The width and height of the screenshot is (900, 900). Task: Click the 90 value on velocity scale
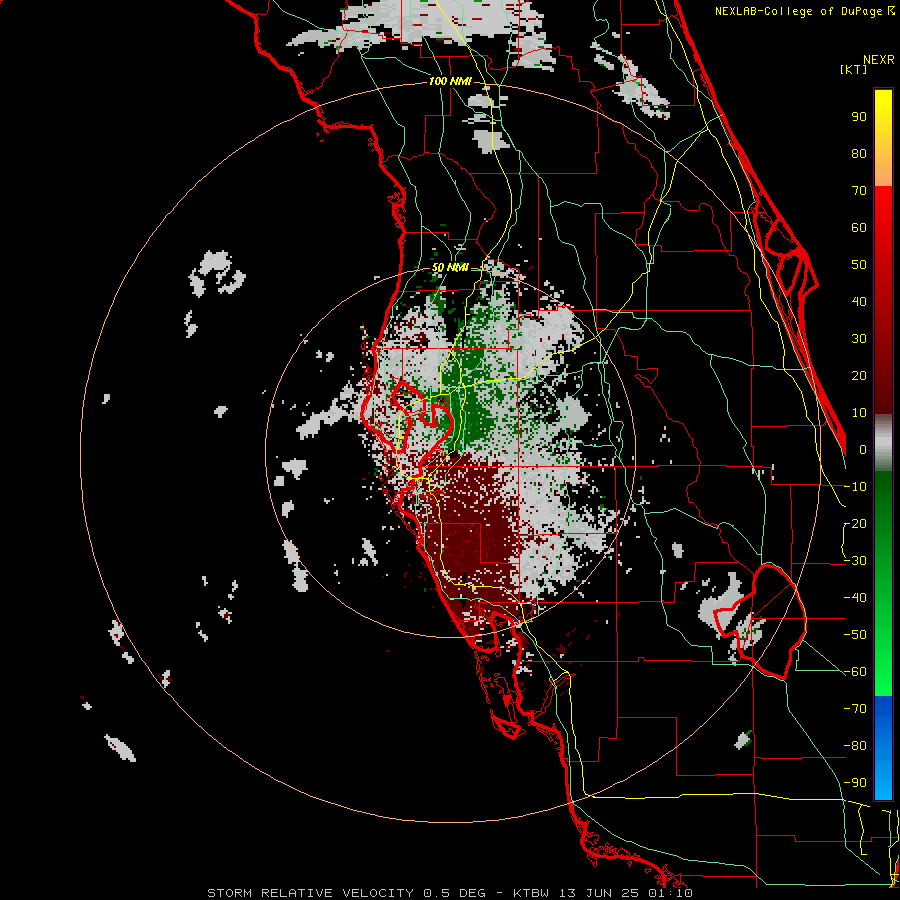pyautogui.click(x=859, y=117)
